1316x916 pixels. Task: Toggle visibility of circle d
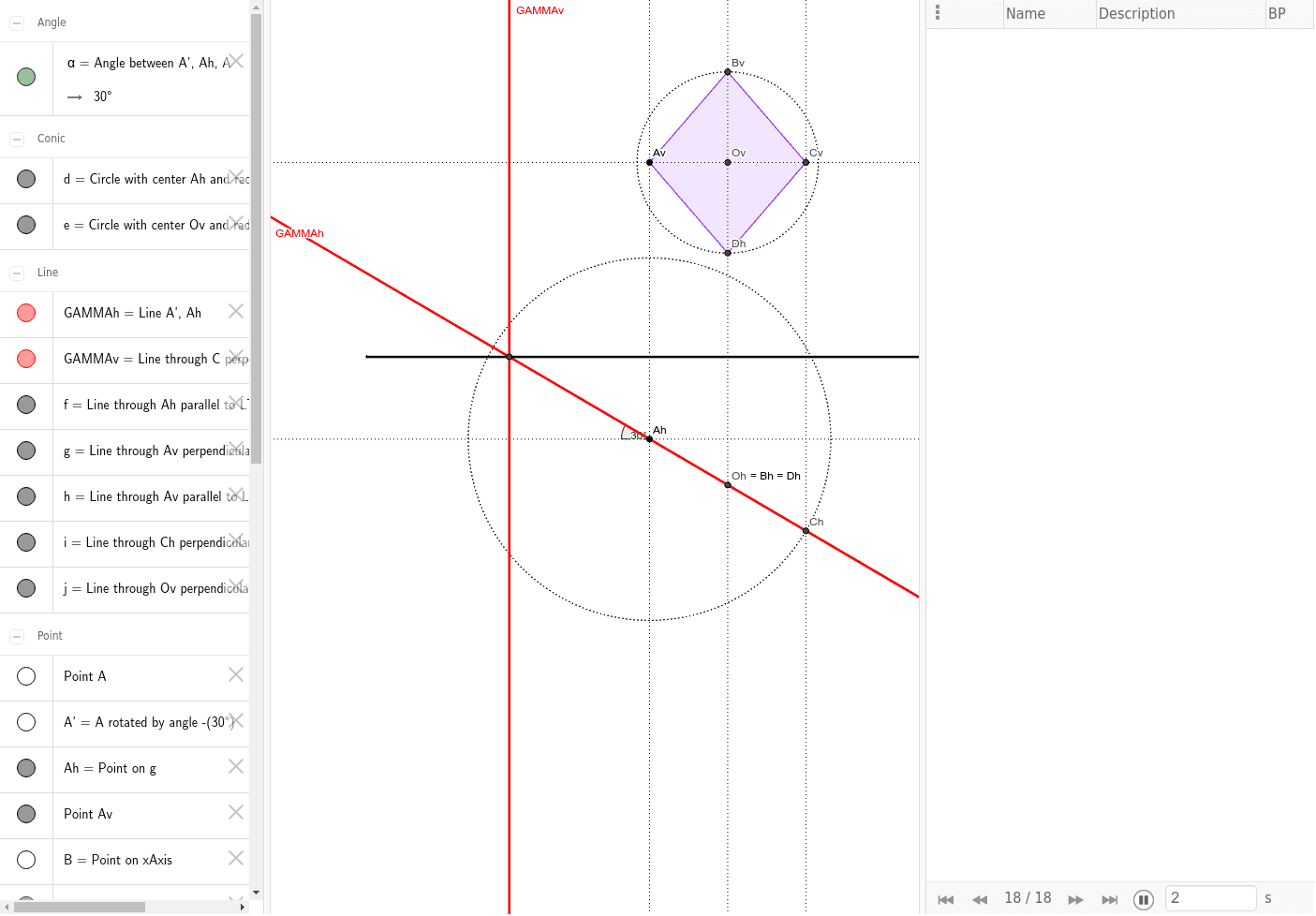pos(26,179)
